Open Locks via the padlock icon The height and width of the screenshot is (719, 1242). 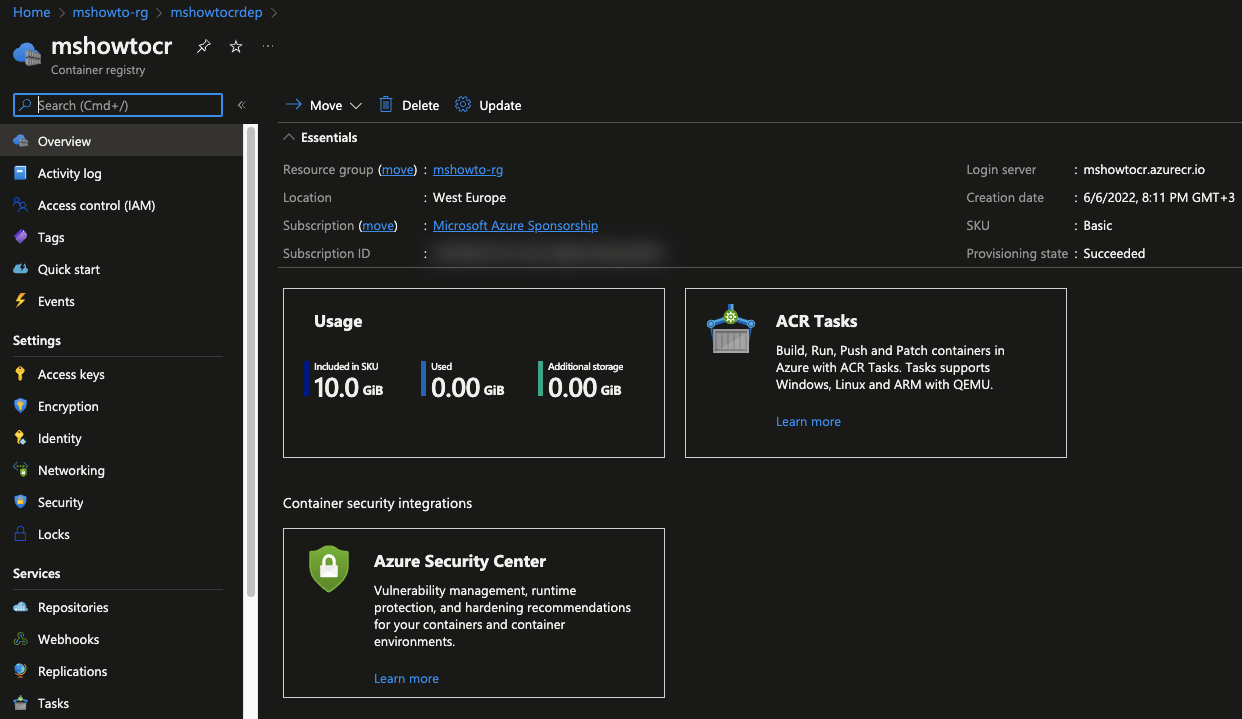point(20,534)
